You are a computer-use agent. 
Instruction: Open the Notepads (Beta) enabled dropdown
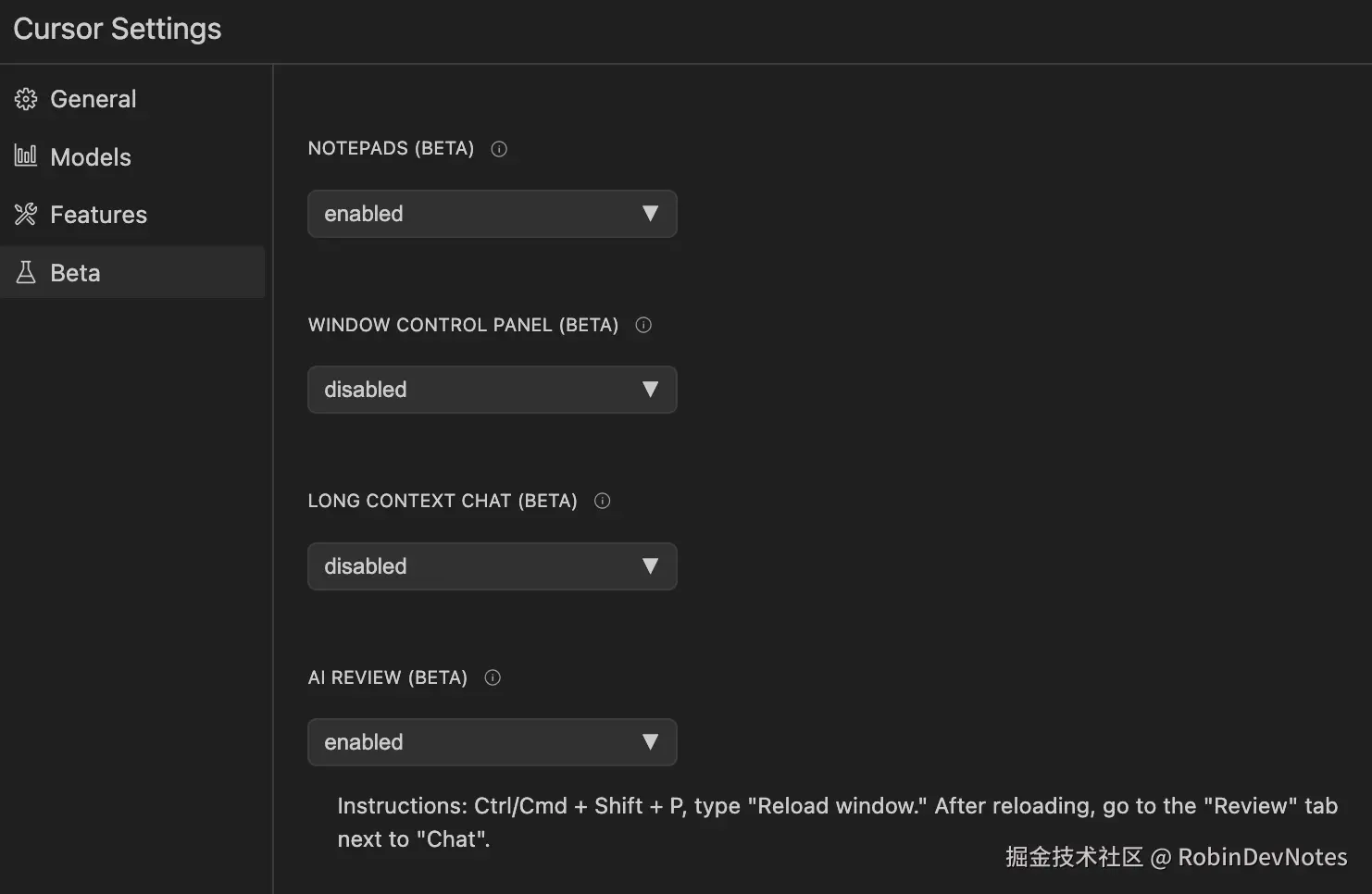click(x=492, y=214)
